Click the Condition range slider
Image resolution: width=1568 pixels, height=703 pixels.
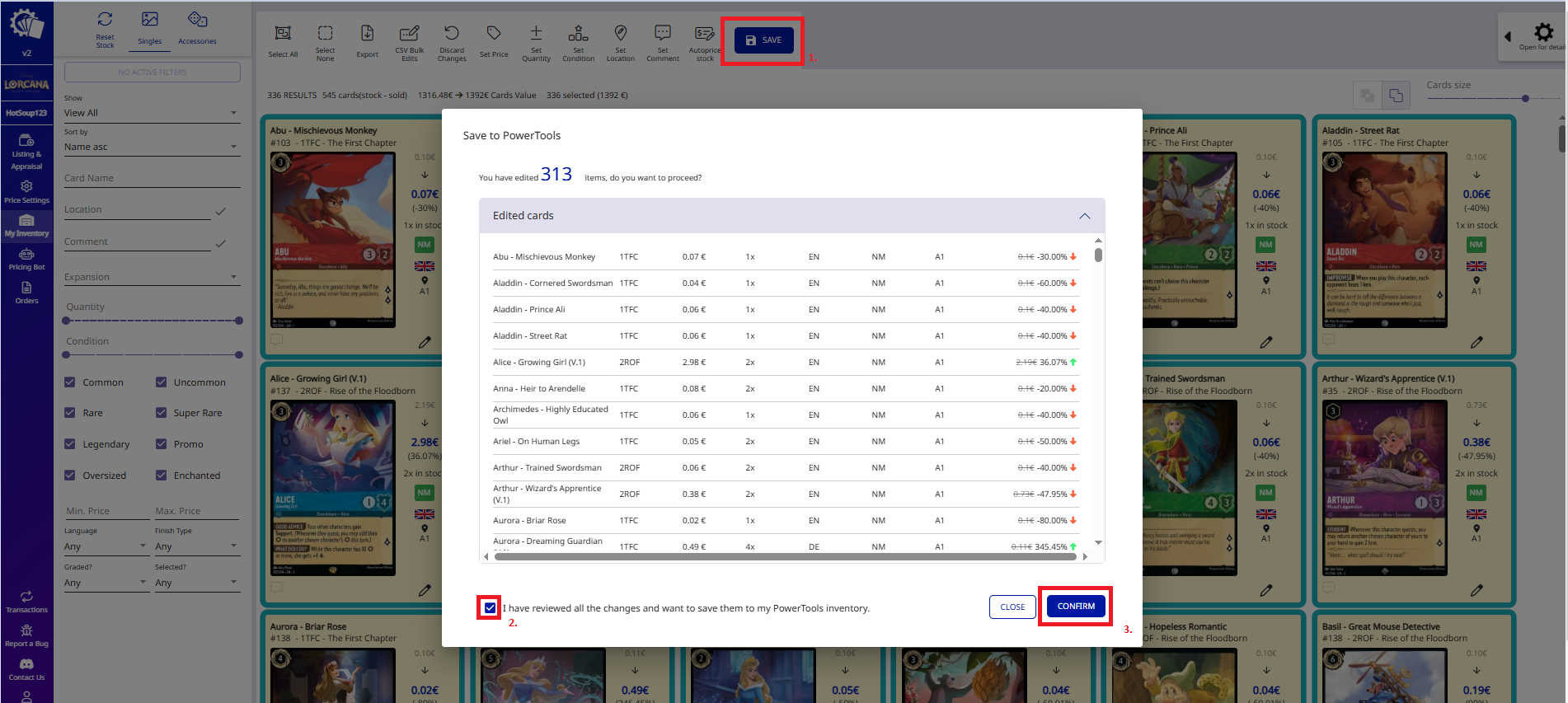point(152,355)
